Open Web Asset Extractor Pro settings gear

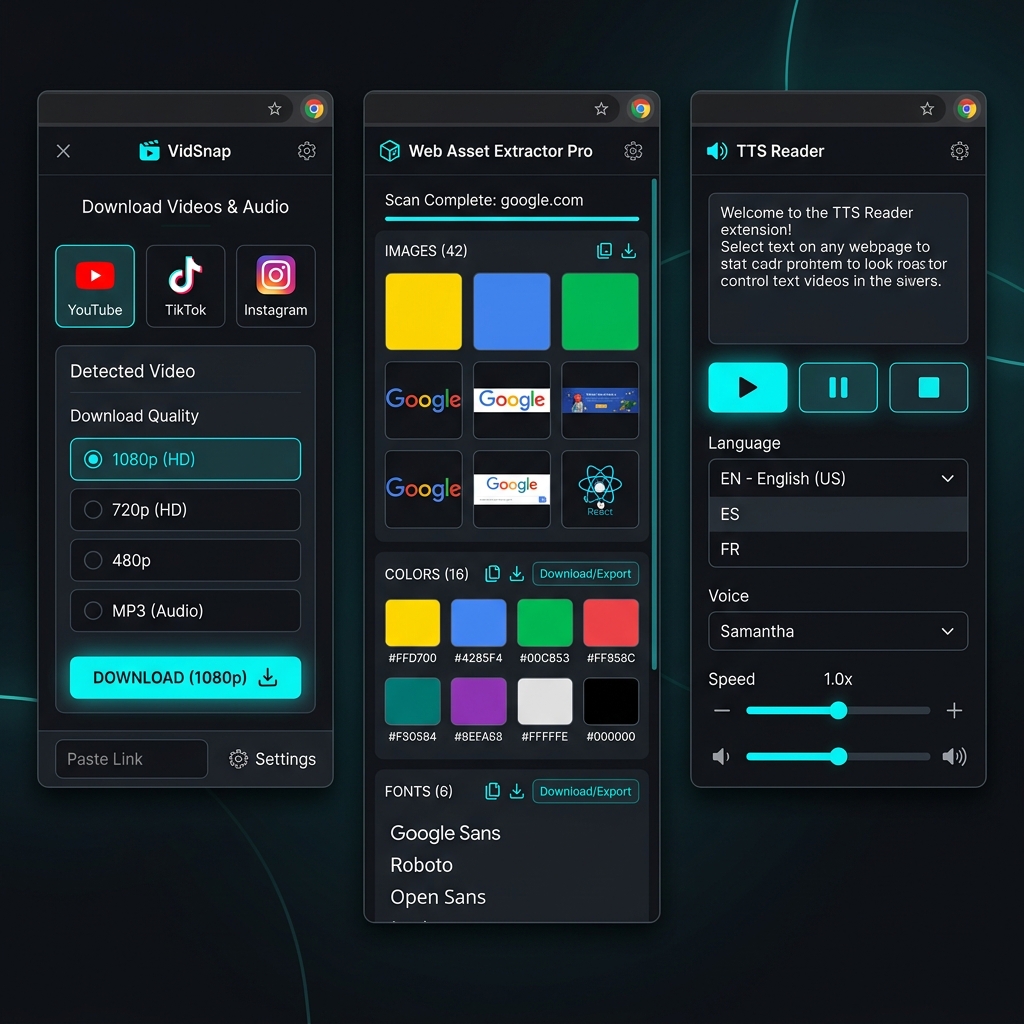pyautogui.click(x=633, y=151)
